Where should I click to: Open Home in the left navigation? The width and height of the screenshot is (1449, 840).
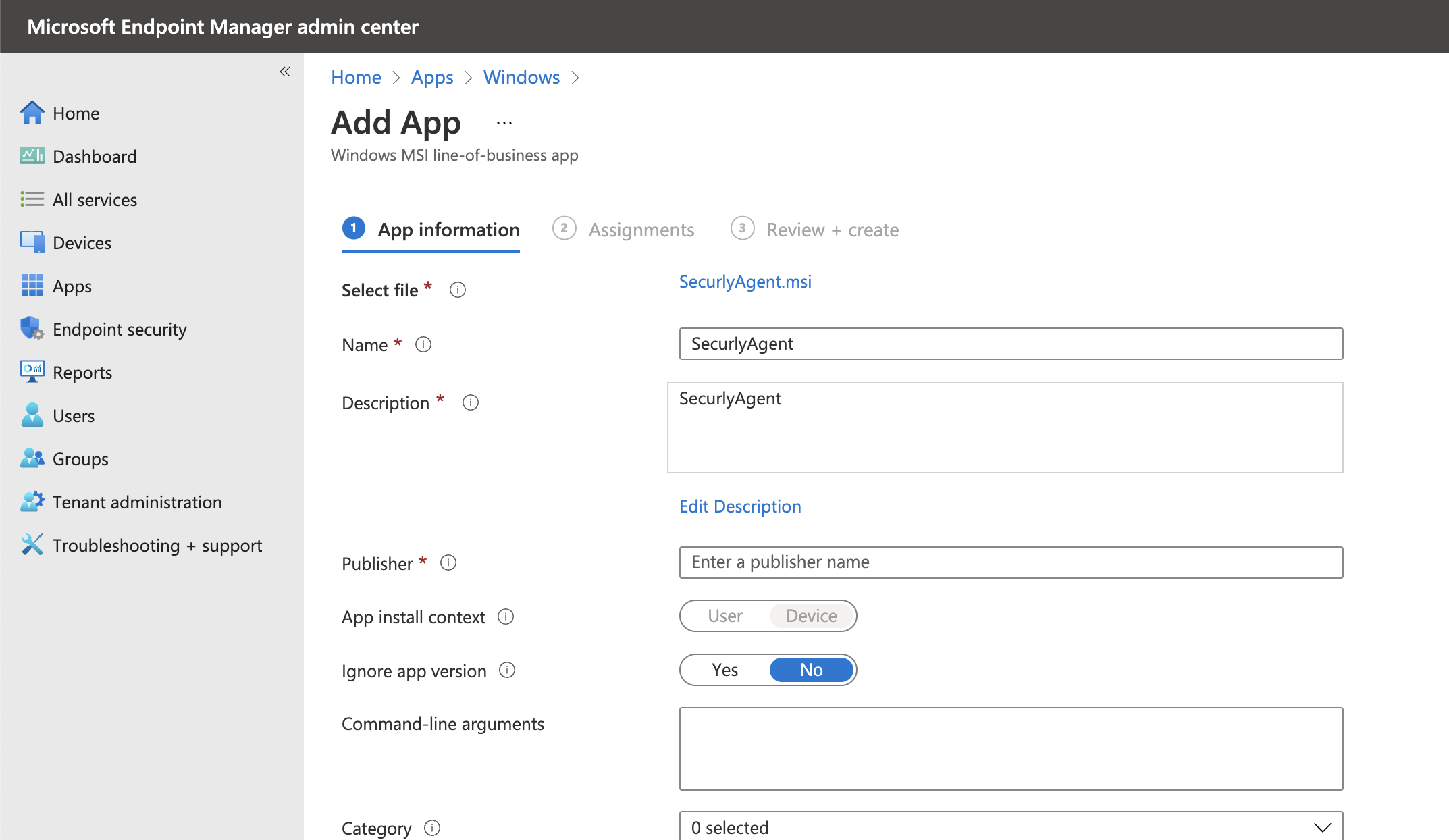click(76, 113)
